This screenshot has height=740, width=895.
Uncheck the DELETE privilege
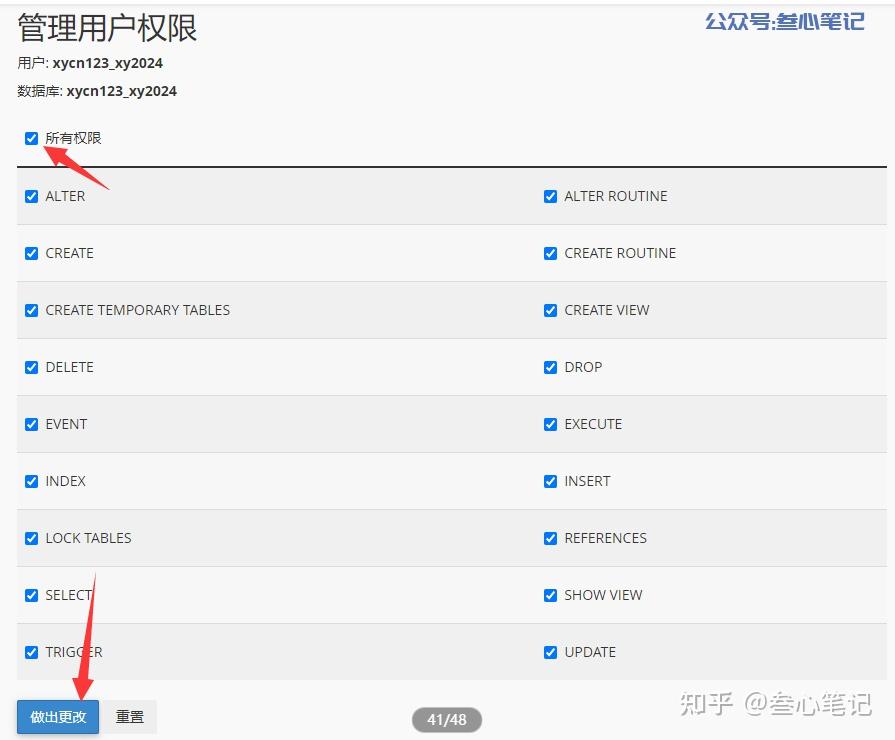tap(31, 367)
